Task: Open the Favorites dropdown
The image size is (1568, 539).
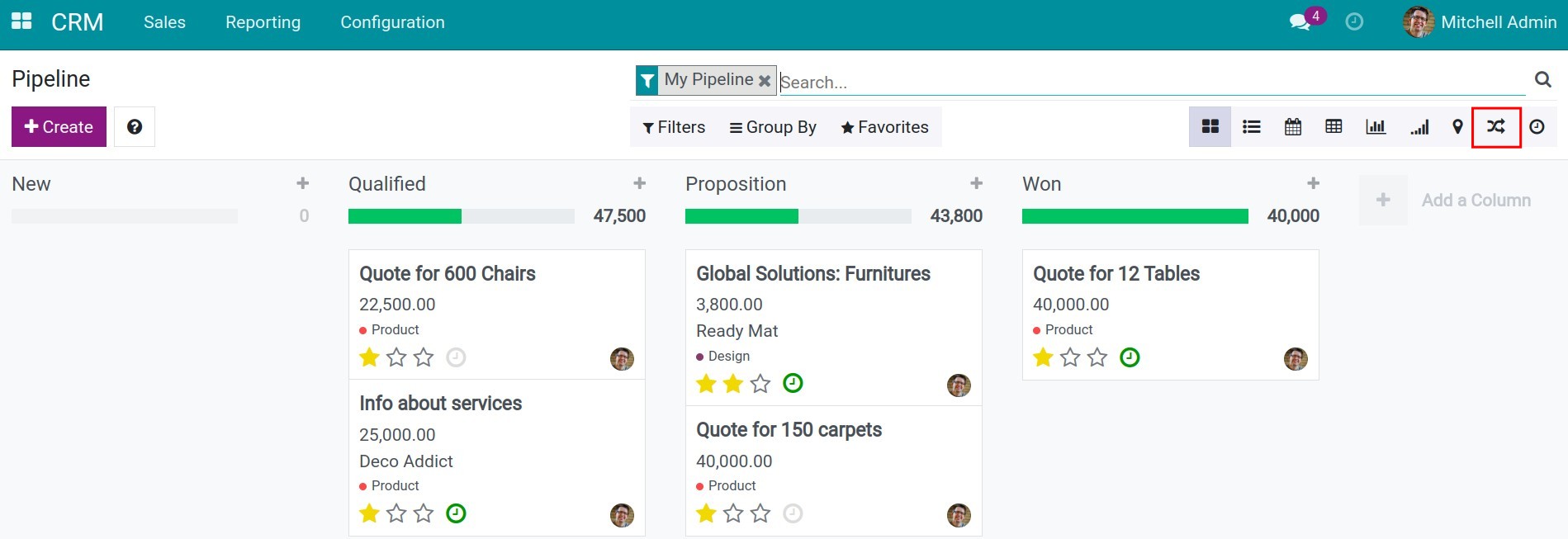Action: tap(884, 127)
